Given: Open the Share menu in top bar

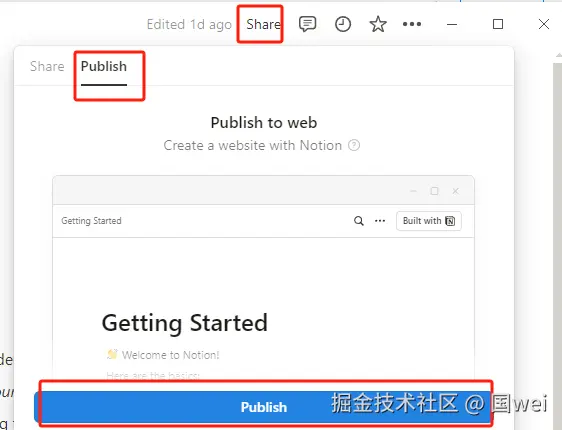Looking at the screenshot, I should [x=263, y=24].
